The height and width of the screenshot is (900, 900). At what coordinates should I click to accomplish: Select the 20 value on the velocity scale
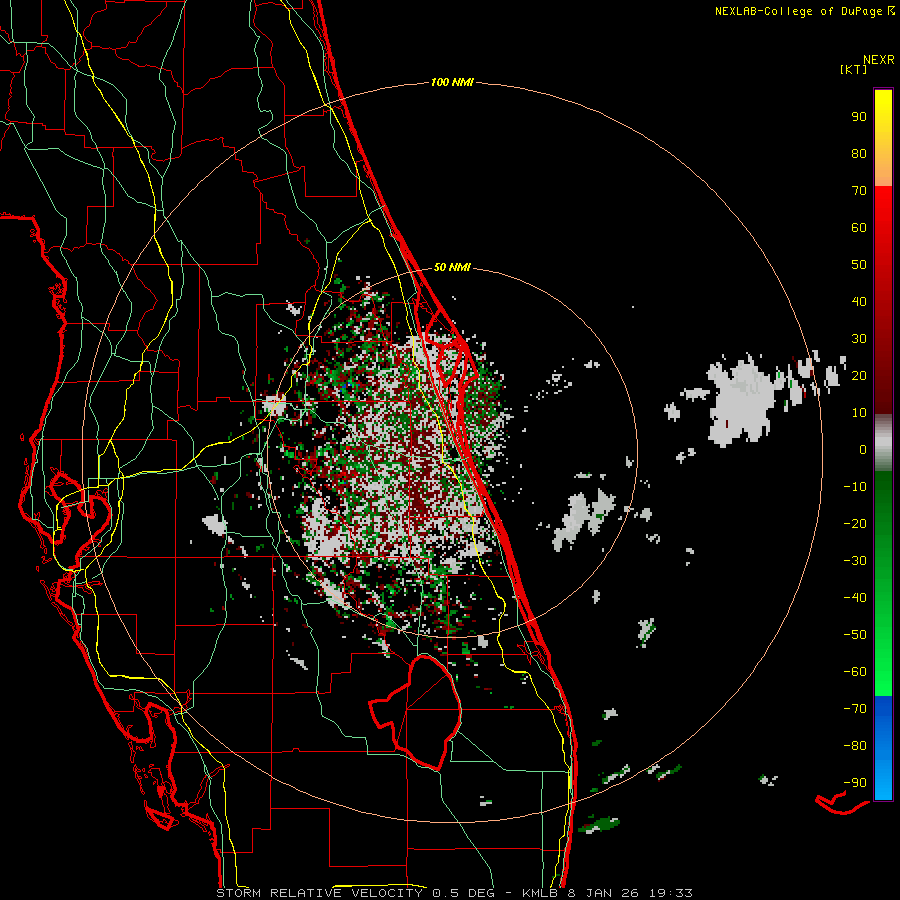(859, 375)
